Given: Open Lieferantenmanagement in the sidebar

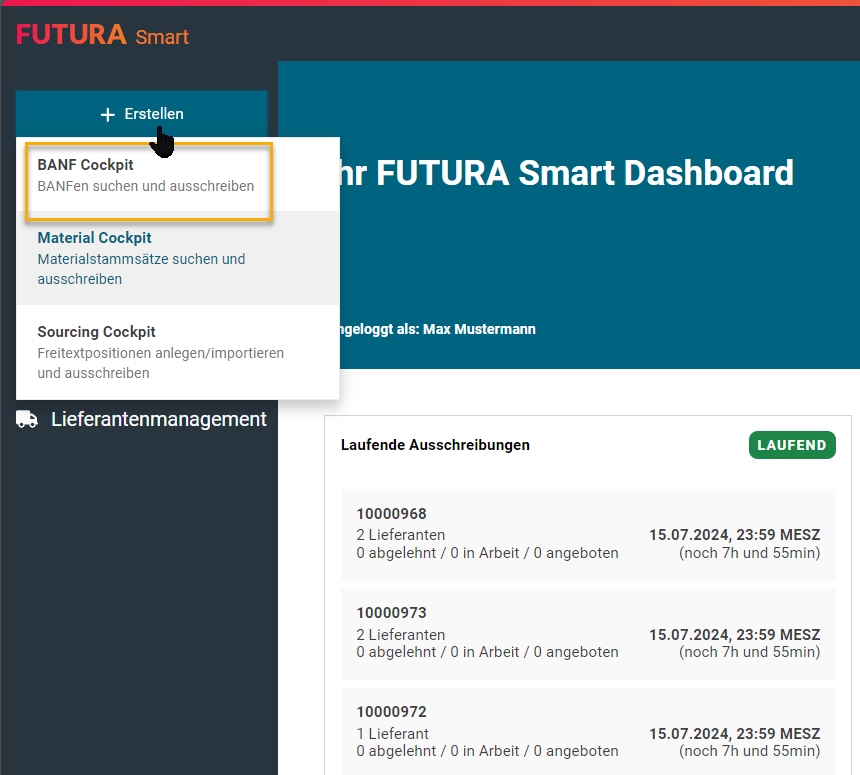Looking at the screenshot, I should 158,420.
